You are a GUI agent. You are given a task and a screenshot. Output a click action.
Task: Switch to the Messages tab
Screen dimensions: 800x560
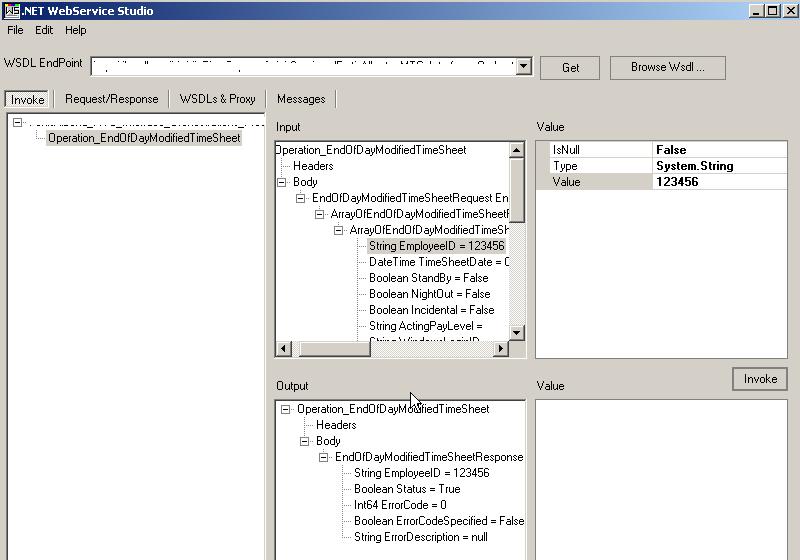(301, 99)
